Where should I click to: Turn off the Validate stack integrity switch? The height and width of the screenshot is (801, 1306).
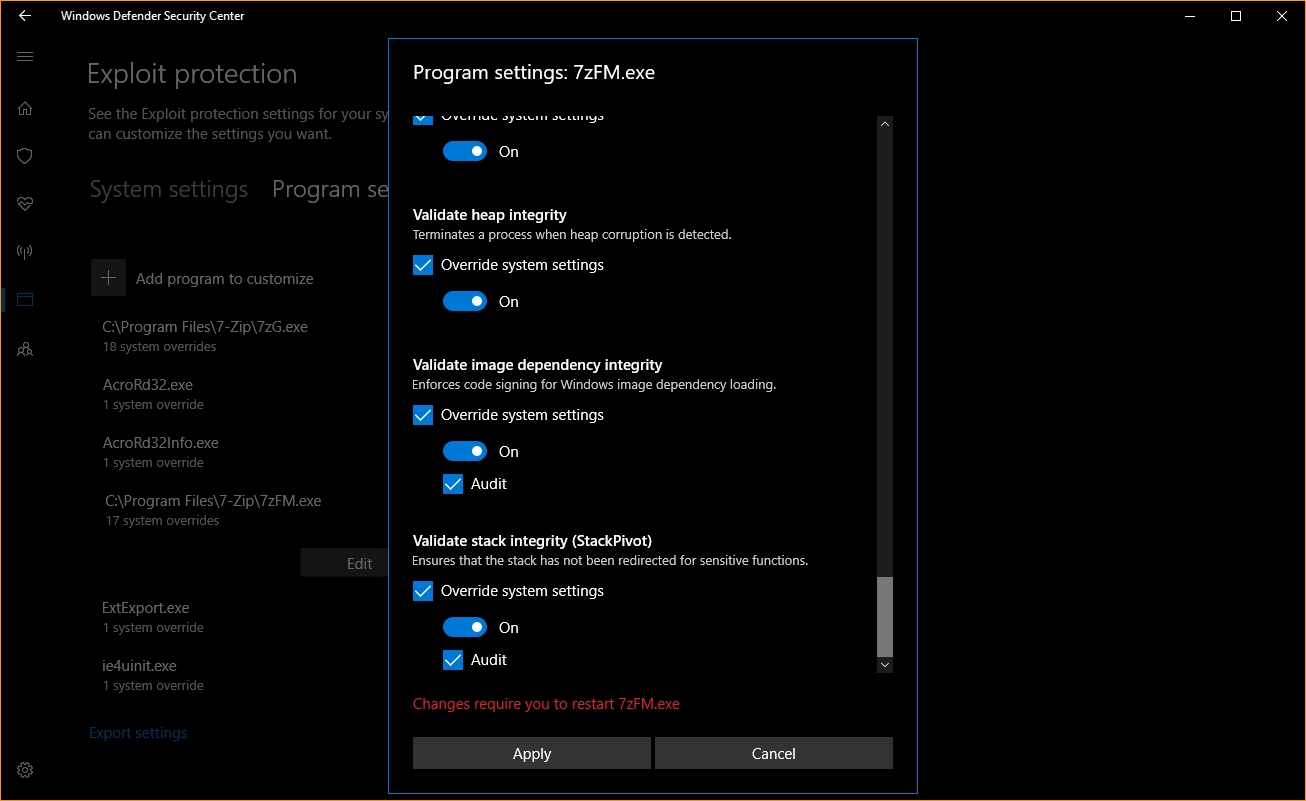pos(465,627)
